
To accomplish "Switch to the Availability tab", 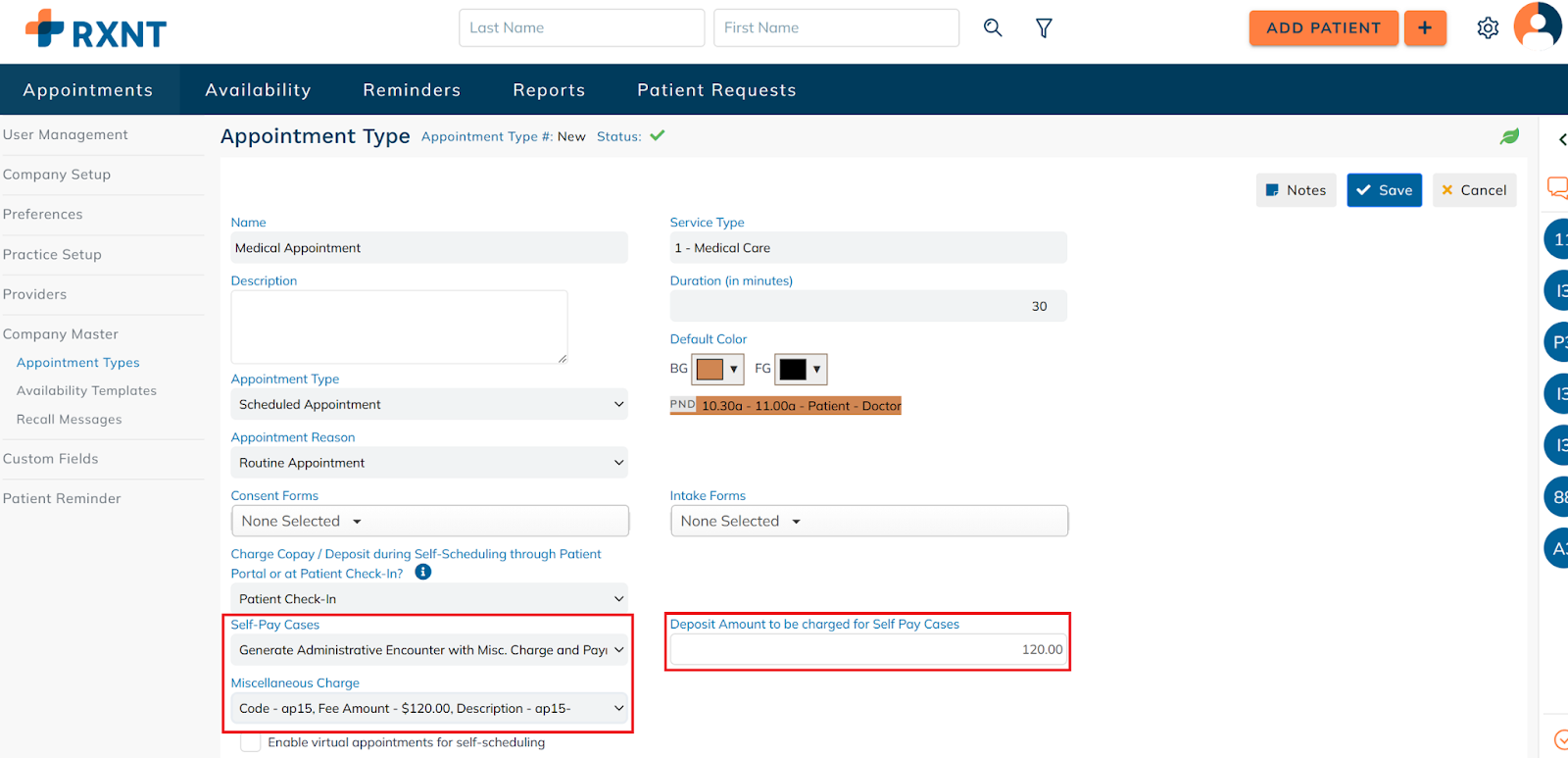I will [258, 90].
